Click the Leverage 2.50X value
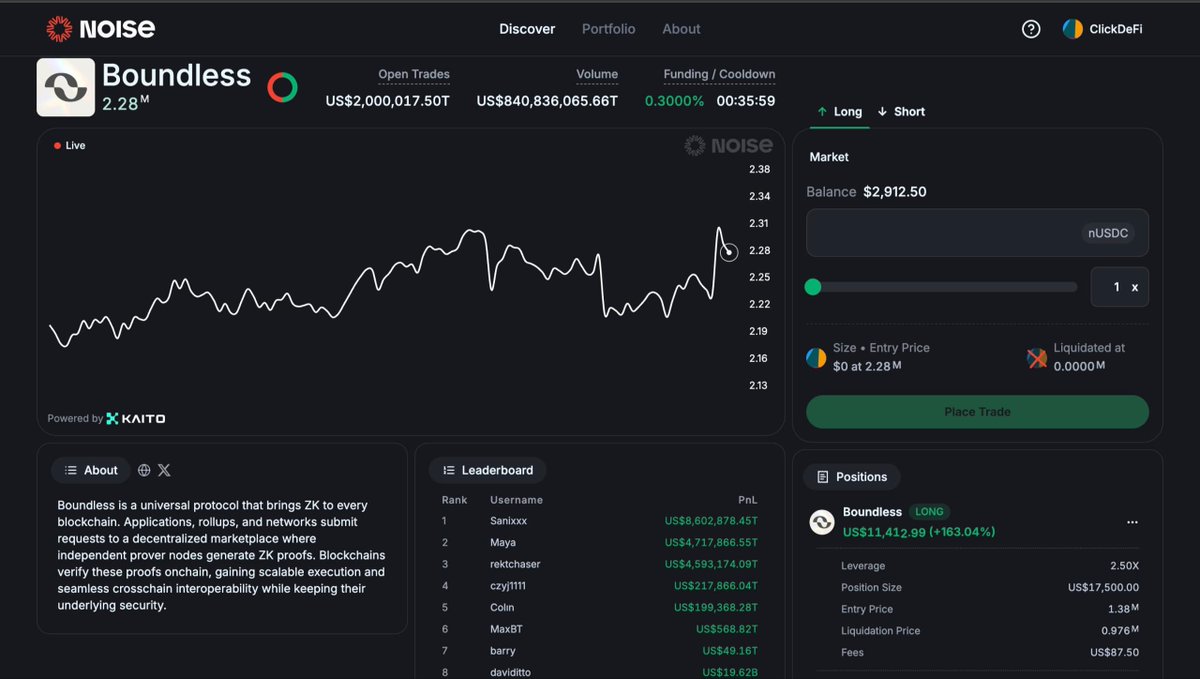Image resolution: width=1200 pixels, height=679 pixels. [1124, 566]
